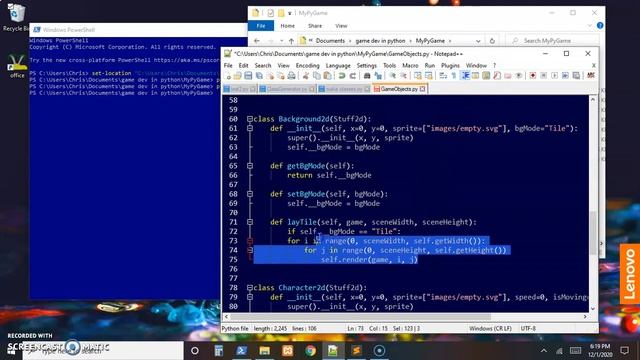Expand the ribbon chevron in Explorer window

point(589,26)
